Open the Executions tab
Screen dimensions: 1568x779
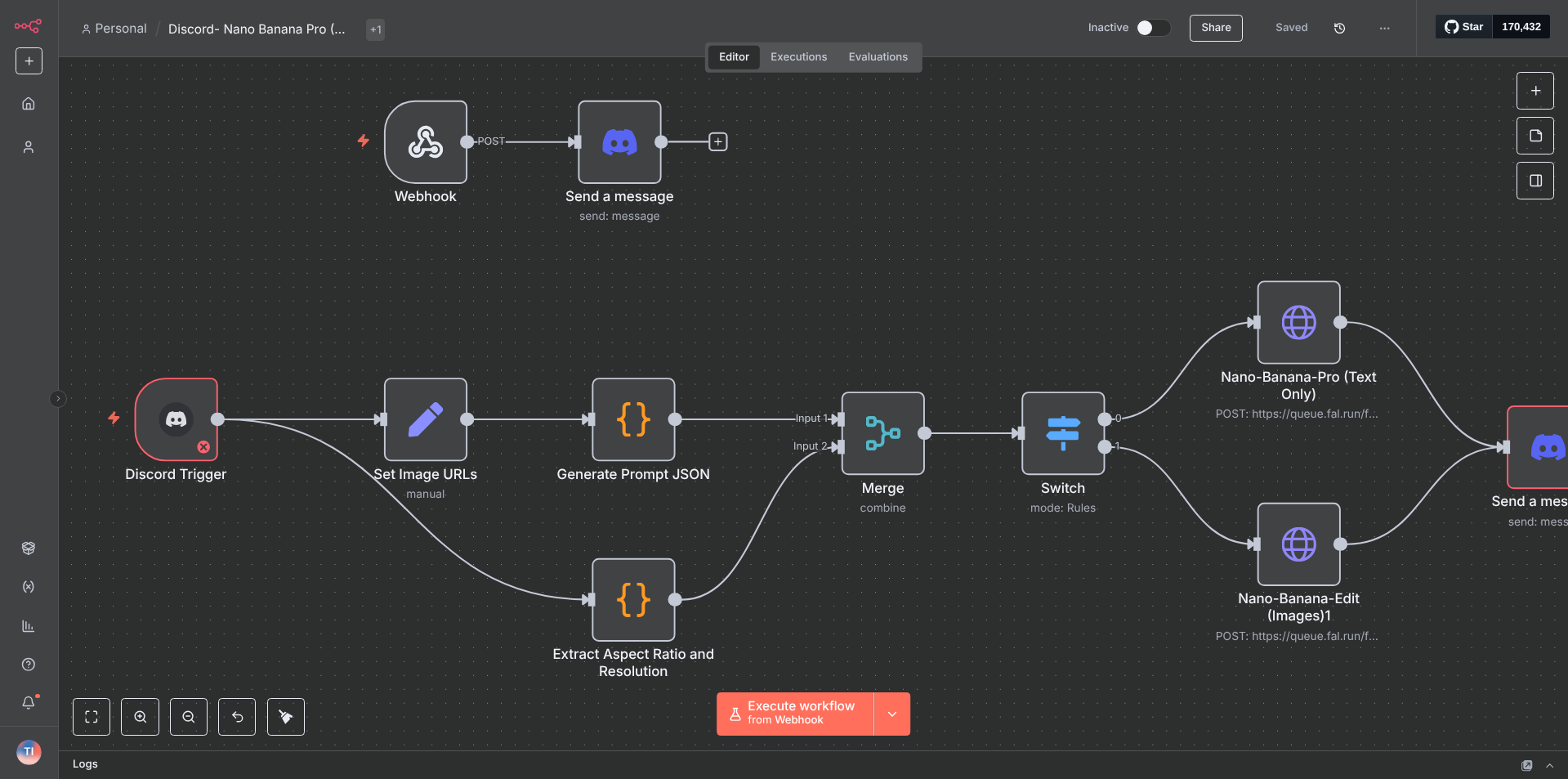(798, 57)
